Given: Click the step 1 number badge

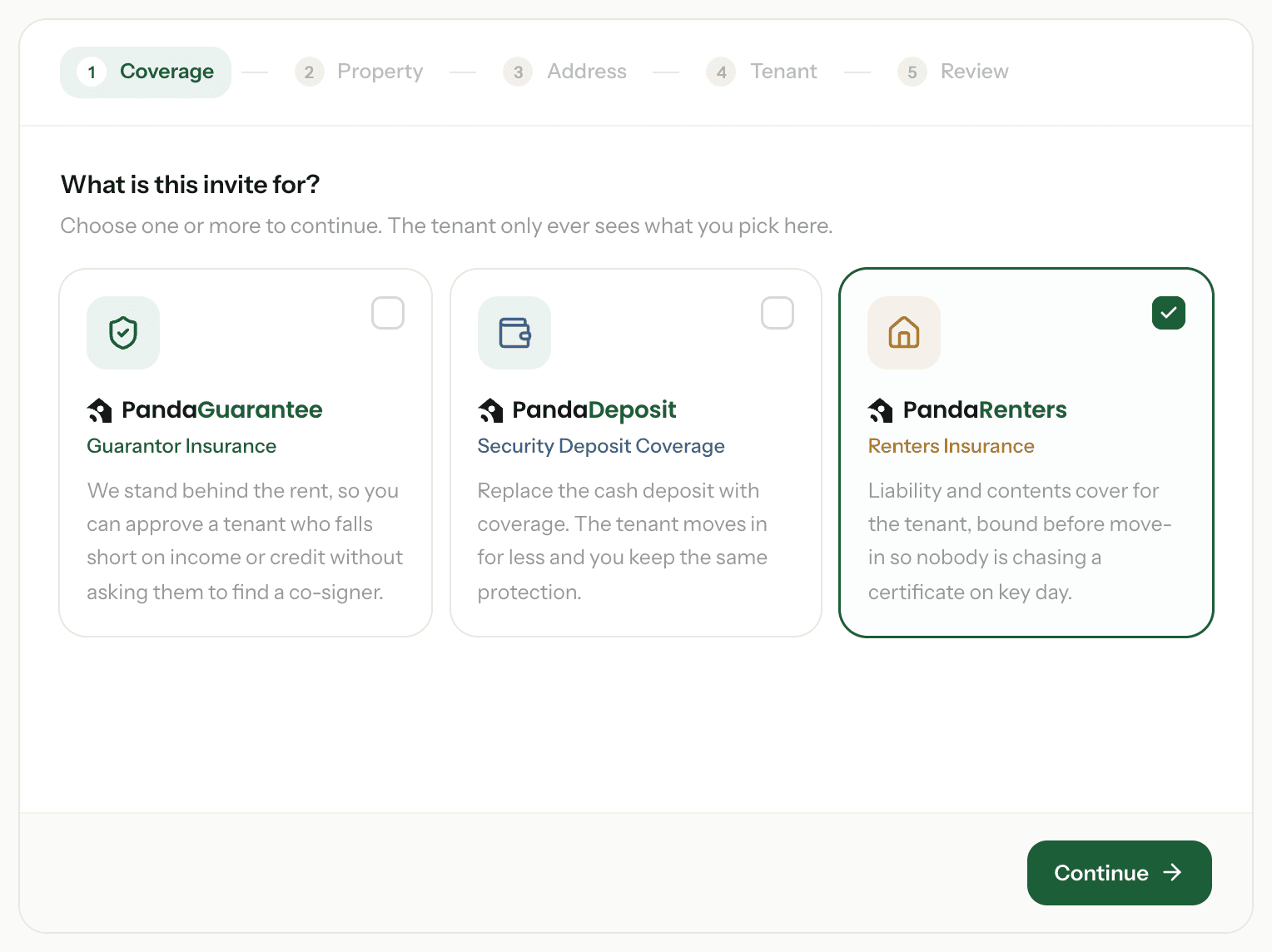Looking at the screenshot, I should tap(92, 72).
